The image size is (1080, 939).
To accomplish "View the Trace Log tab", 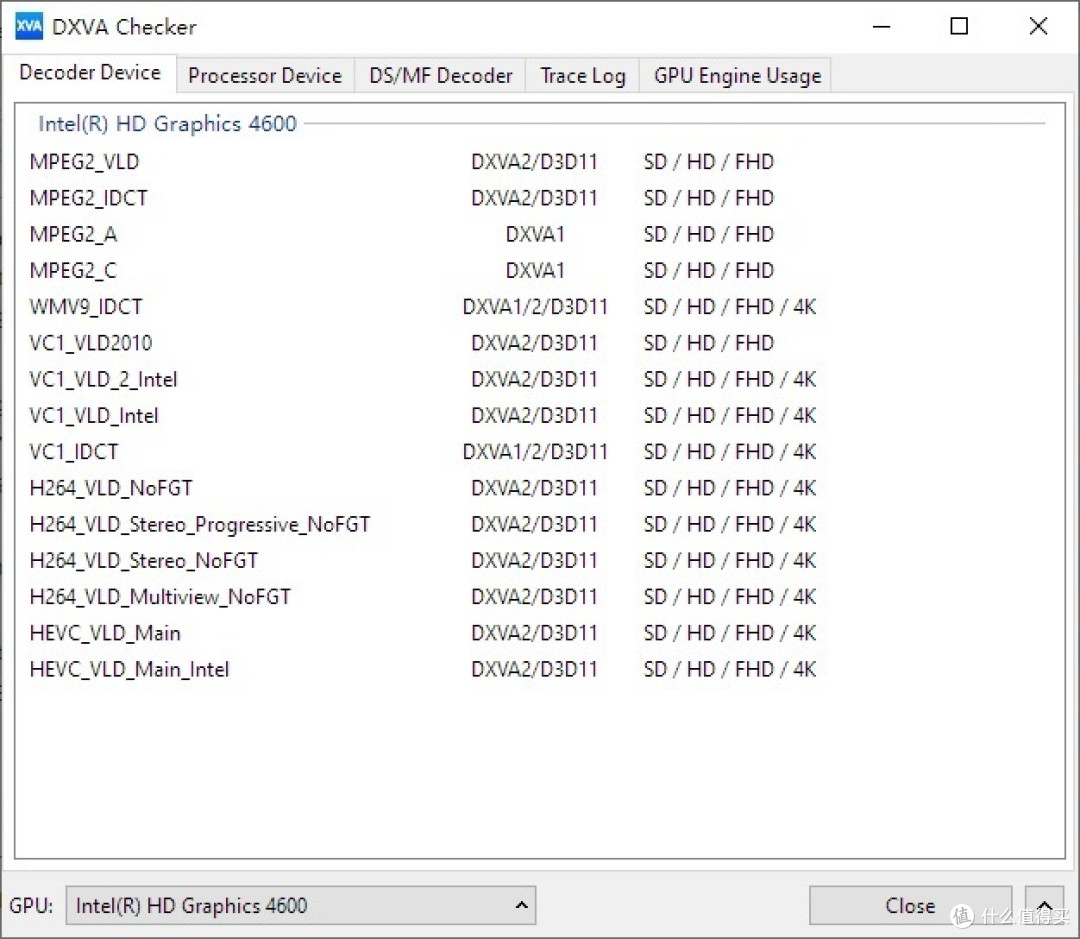I will click(582, 75).
